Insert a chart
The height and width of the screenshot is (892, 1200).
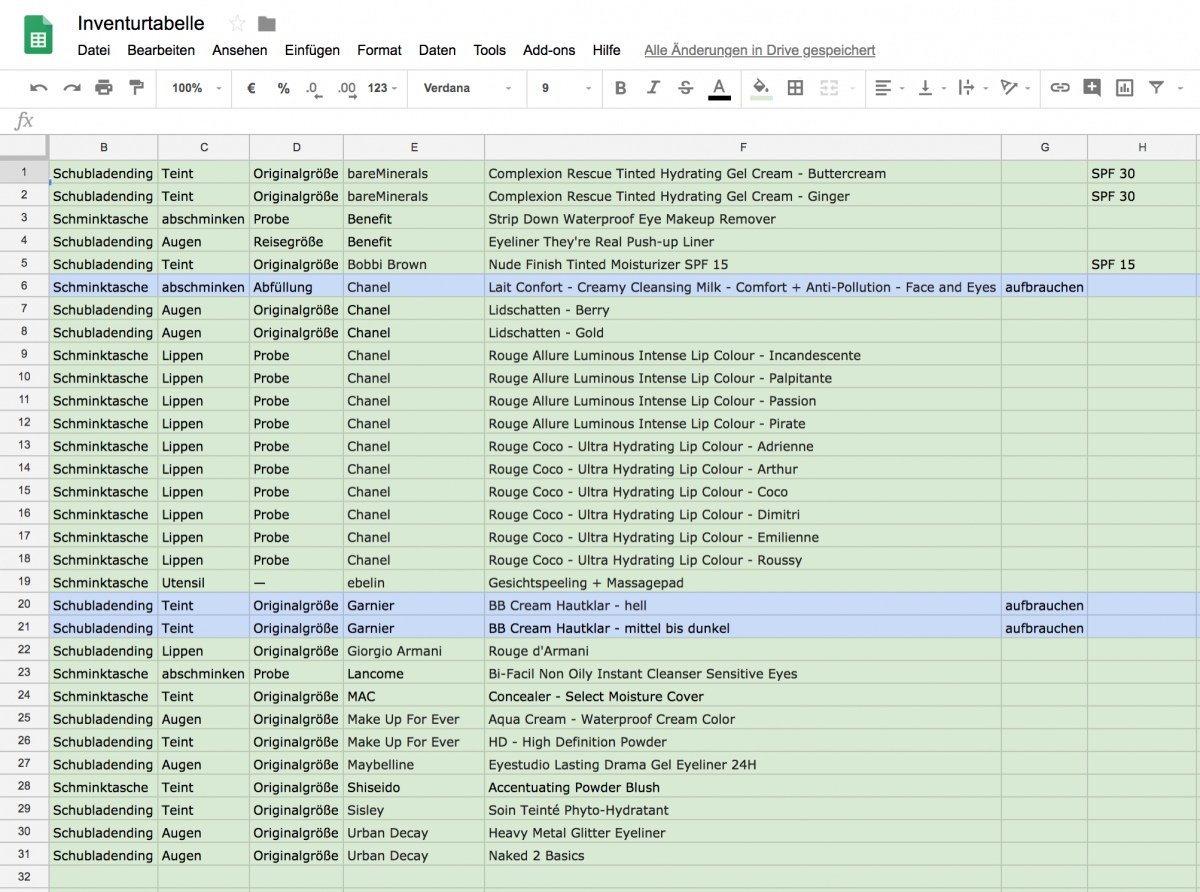[1125, 88]
